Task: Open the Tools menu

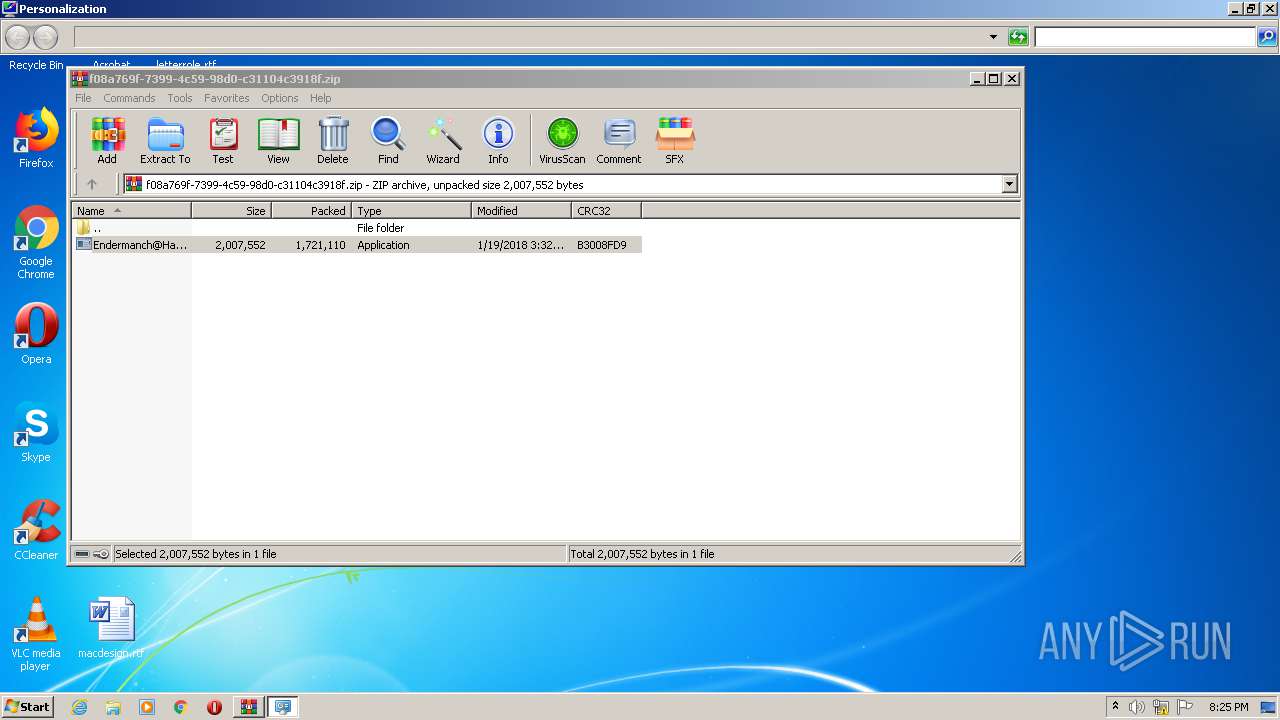Action: pyautogui.click(x=180, y=98)
